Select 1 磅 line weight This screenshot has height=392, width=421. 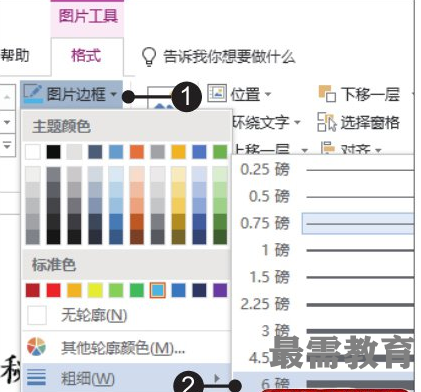tap(323, 250)
